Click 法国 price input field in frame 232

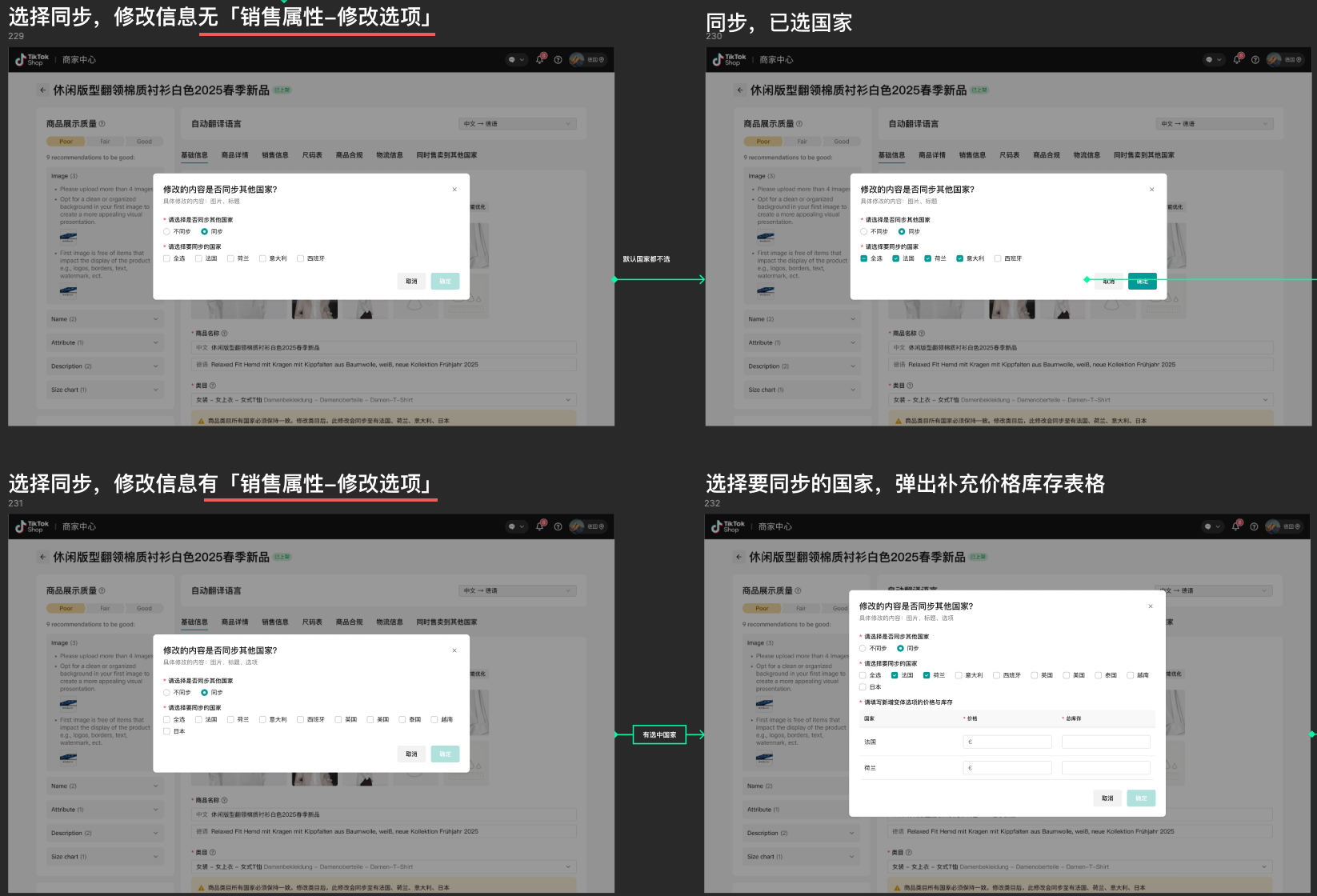pyautogui.click(x=1007, y=742)
